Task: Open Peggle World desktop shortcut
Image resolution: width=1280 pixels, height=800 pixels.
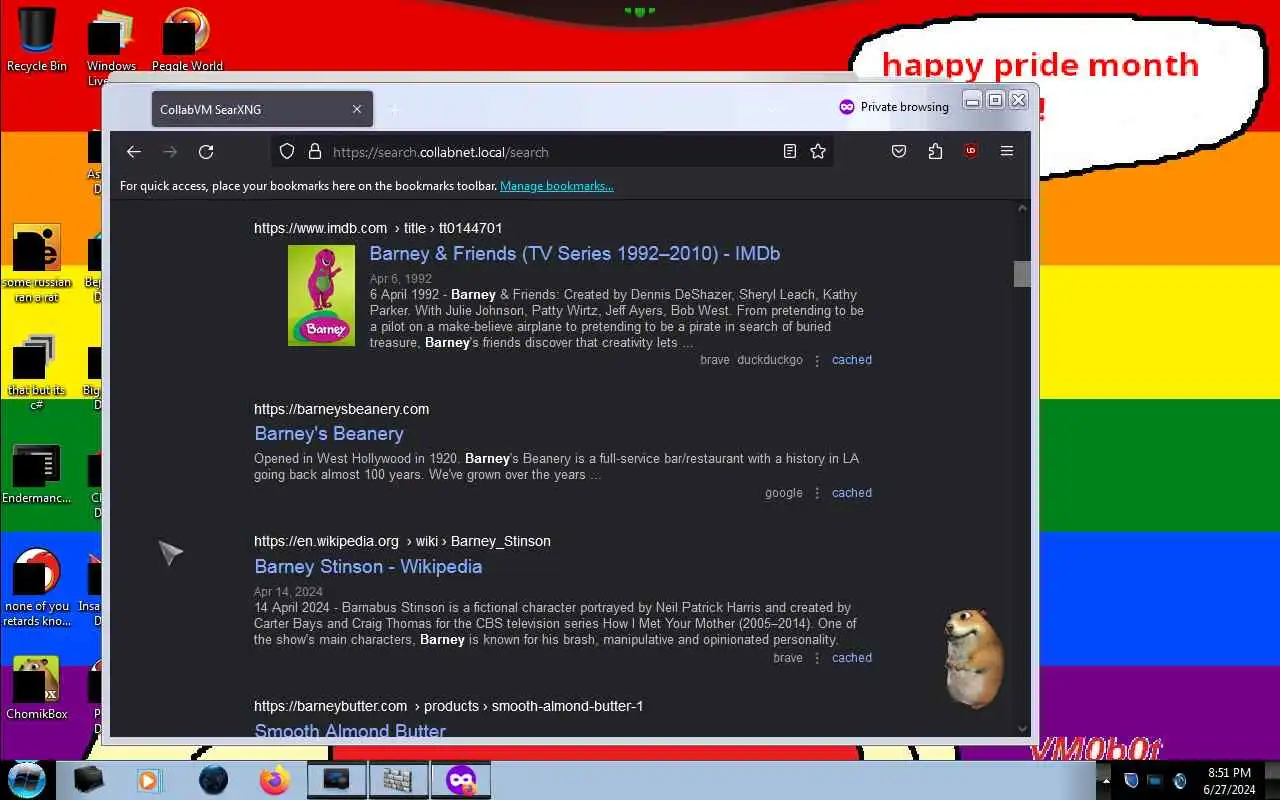Action: [x=187, y=40]
